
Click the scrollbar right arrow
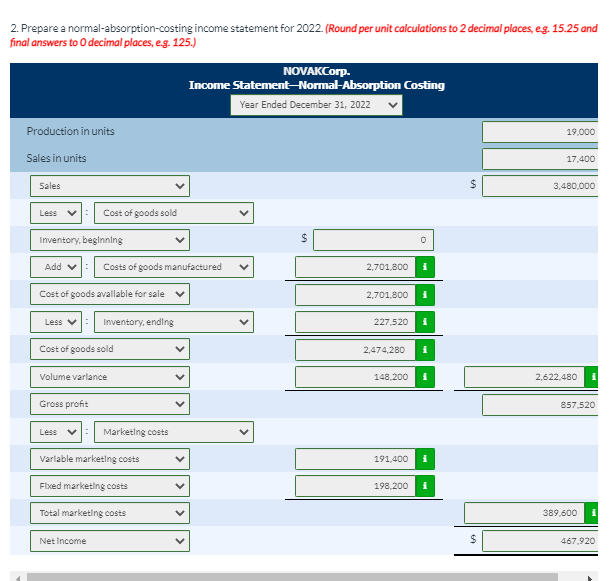(590, 577)
